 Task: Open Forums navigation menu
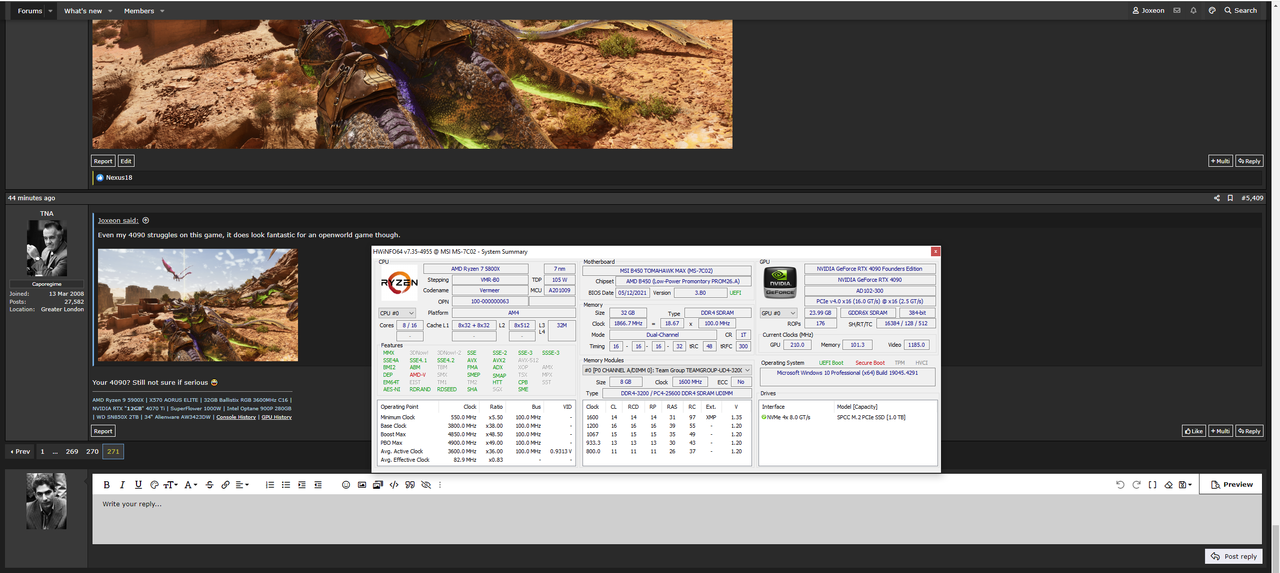[x=30, y=10]
